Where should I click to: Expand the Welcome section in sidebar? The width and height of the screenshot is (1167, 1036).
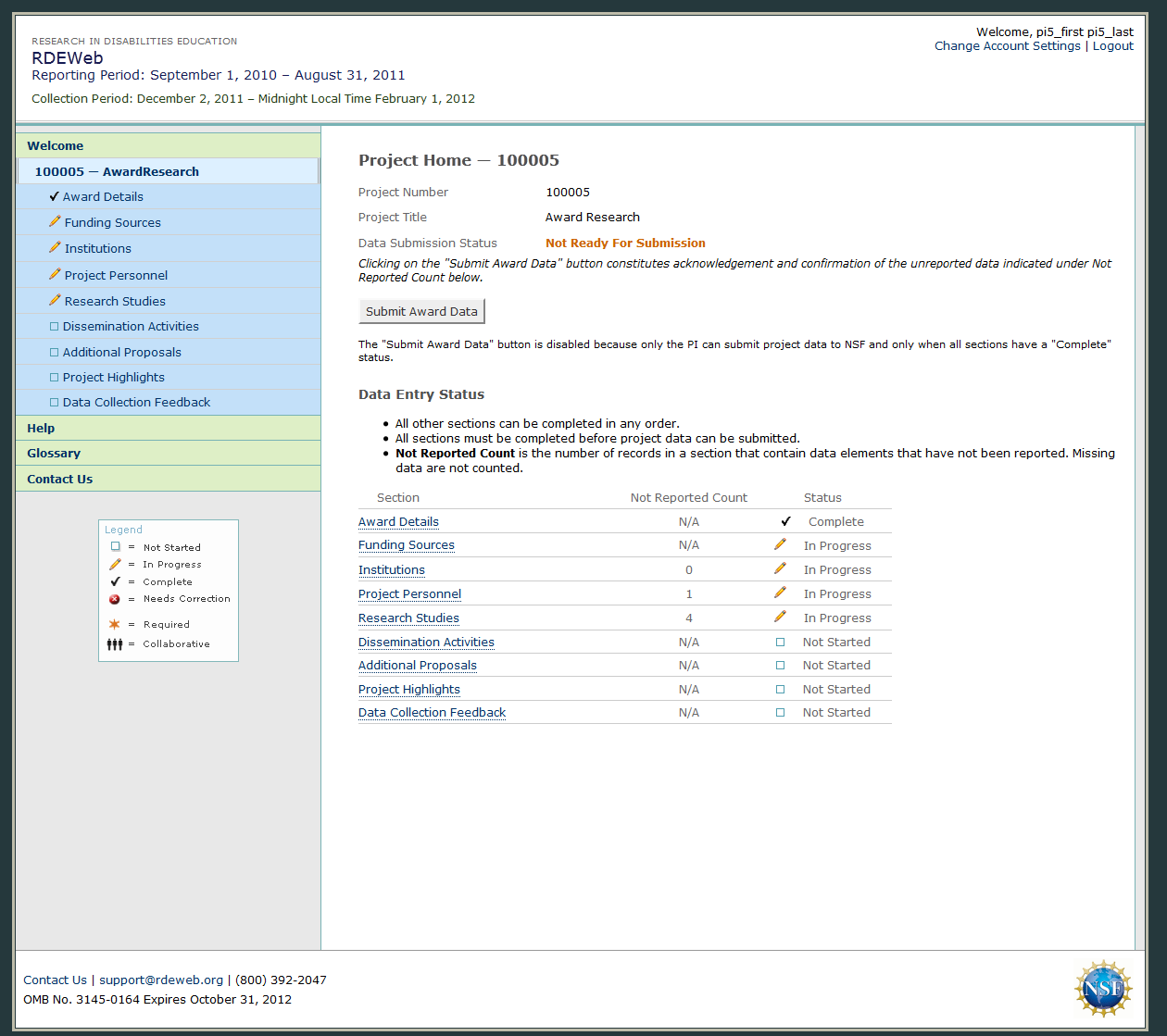click(56, 146)
